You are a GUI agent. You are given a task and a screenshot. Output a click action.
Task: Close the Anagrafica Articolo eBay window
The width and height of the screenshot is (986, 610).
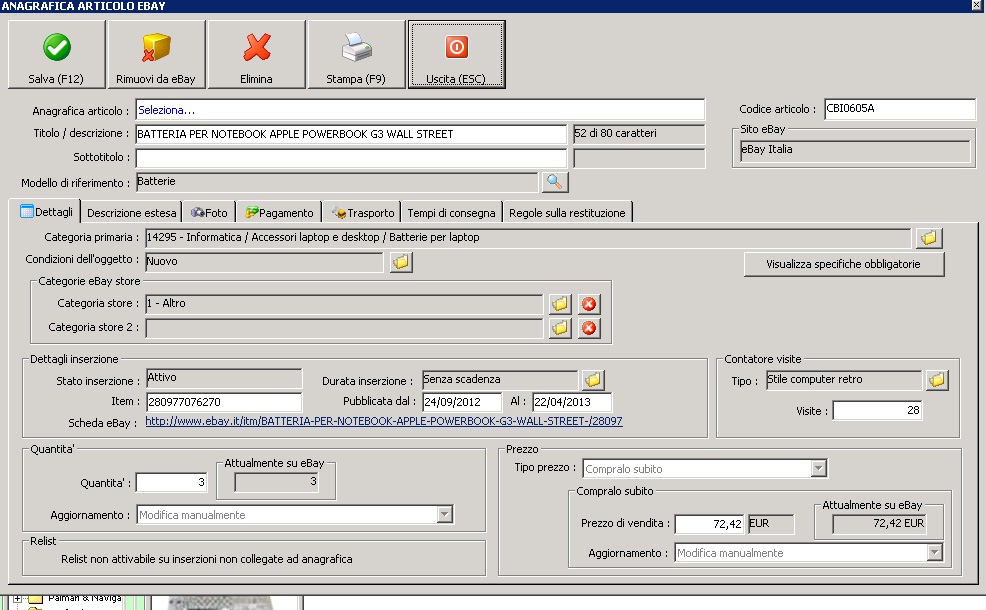click(977, 5)
